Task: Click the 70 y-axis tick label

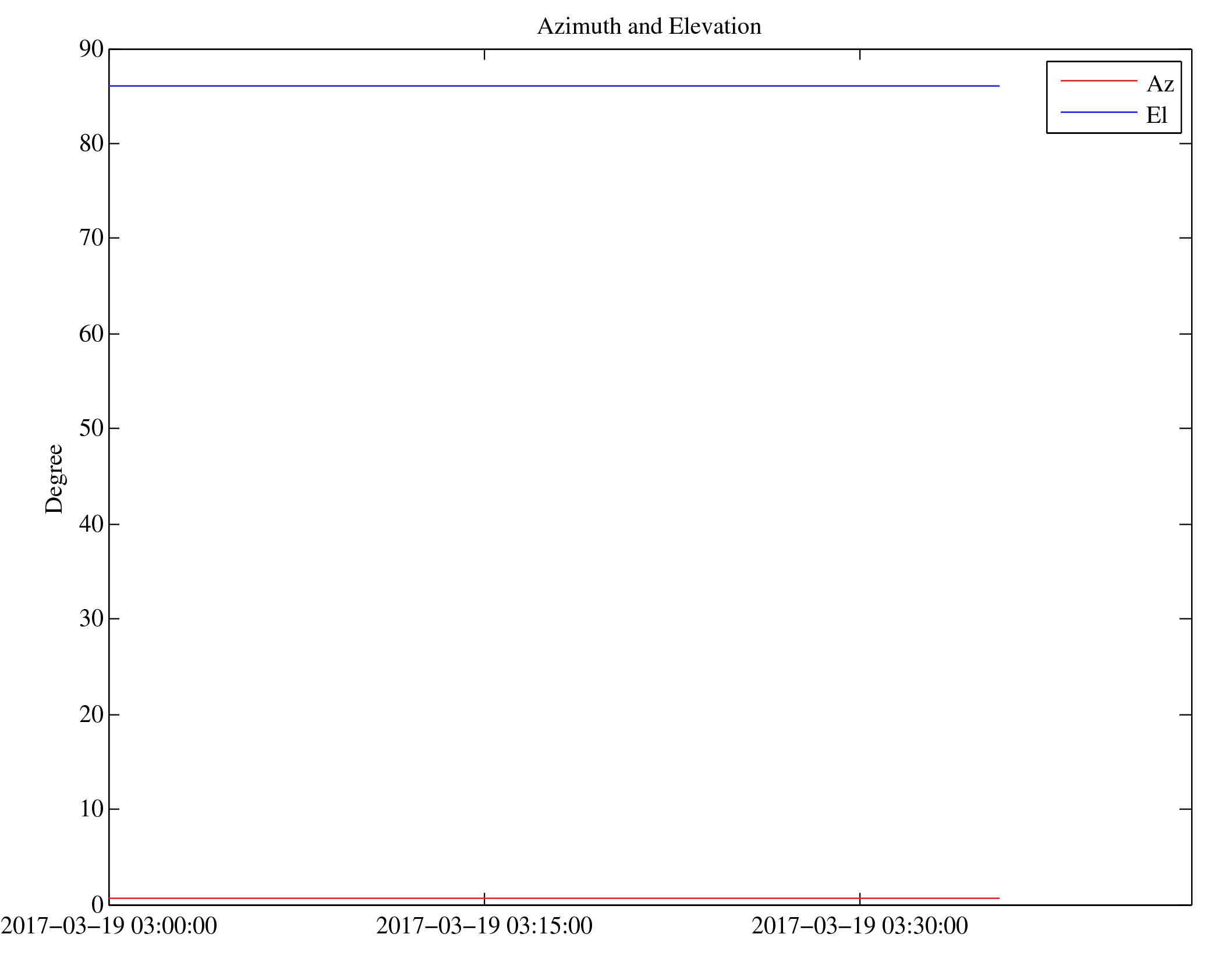Action: click(91, 238)
